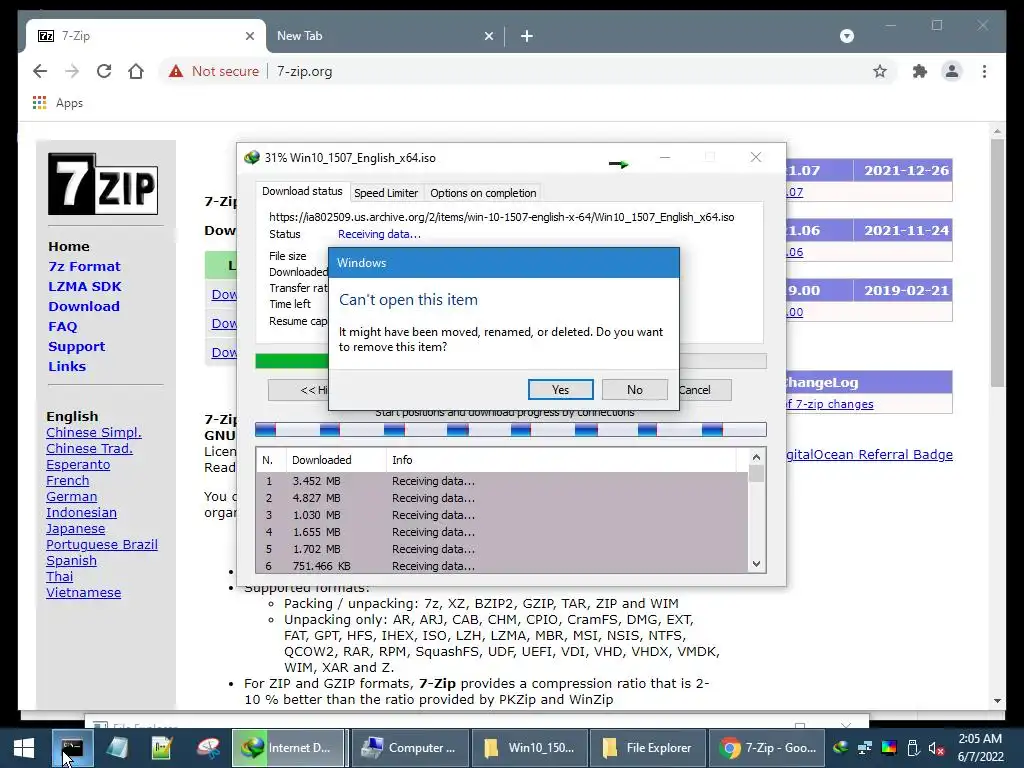Viewport: 1024px width, 768px height.
Task: Click the Hide details button
Action: 298,390
